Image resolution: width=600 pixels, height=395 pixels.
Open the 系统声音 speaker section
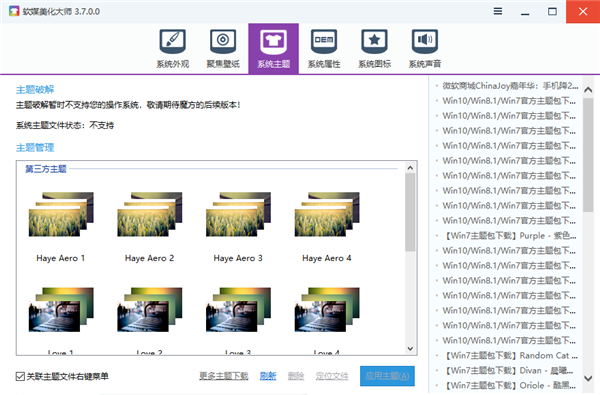[425, 49]
